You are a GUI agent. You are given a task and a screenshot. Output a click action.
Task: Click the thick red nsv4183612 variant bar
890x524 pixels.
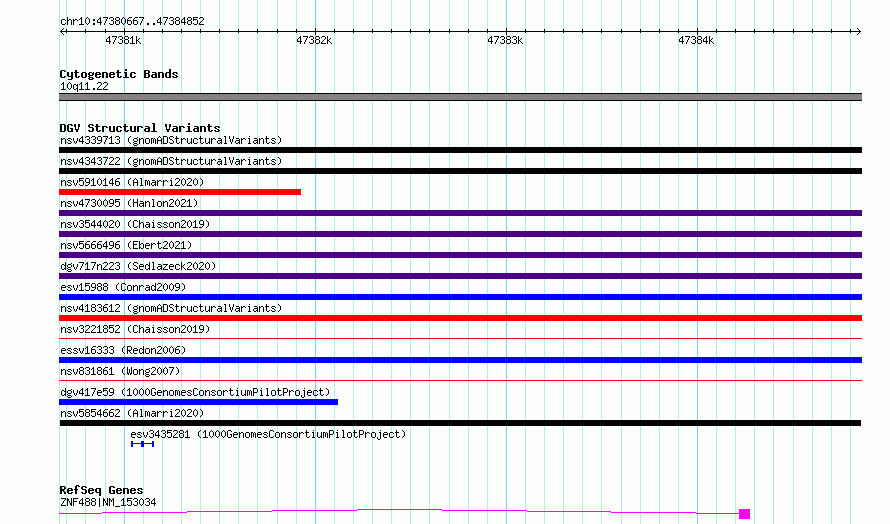click(x=460, y=318)
